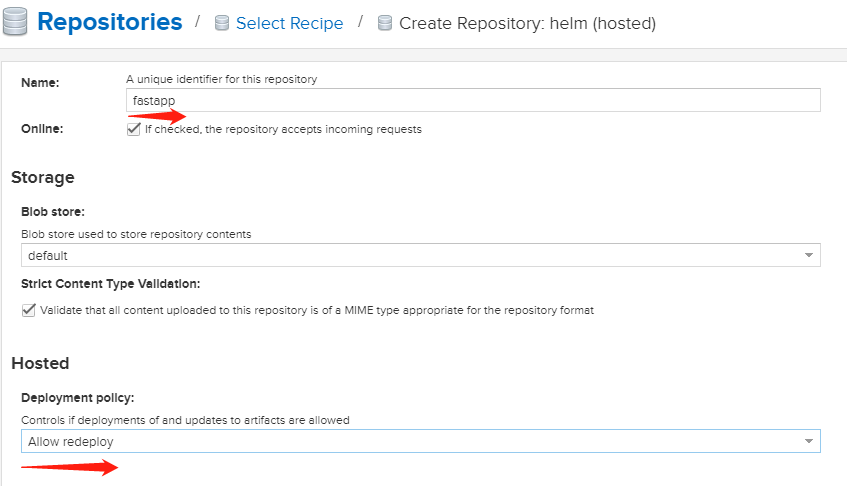Click the Allow redeploy combo box field
Image resolution: width=847 pixels, height=486 pixels.
[x=421, y=441]
